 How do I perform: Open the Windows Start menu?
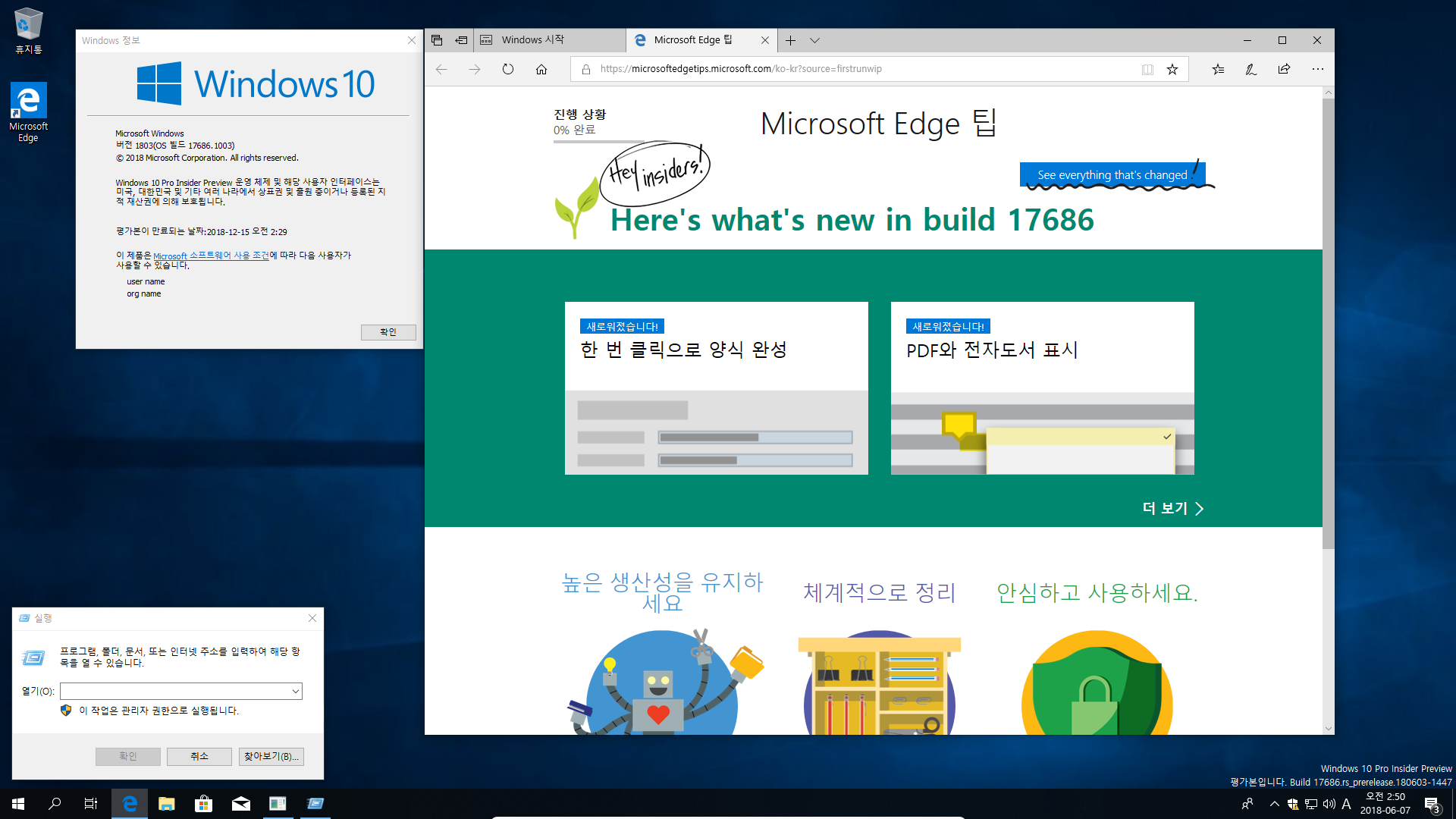pyautogui.click(x=18, y=804)
